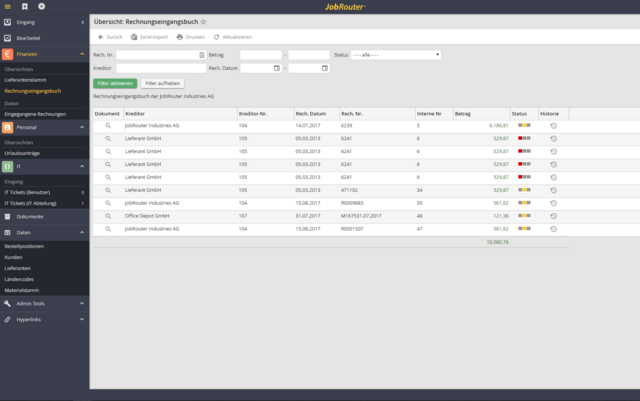Open Eingegangene Rechnungen in the sidebar
Screen dimensions: 640x401
coord(35,114)
